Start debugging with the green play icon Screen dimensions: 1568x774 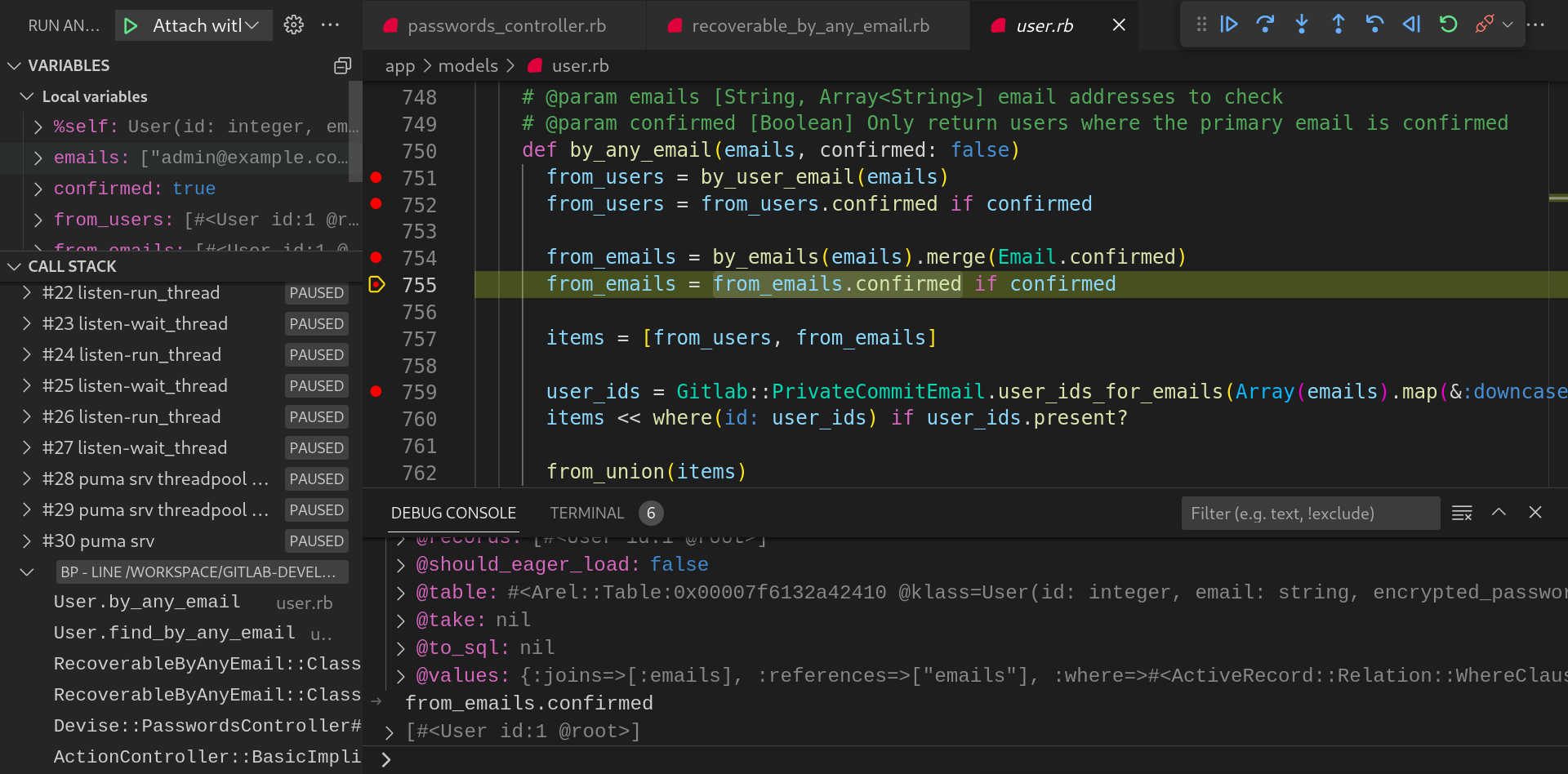pos(131,25)
